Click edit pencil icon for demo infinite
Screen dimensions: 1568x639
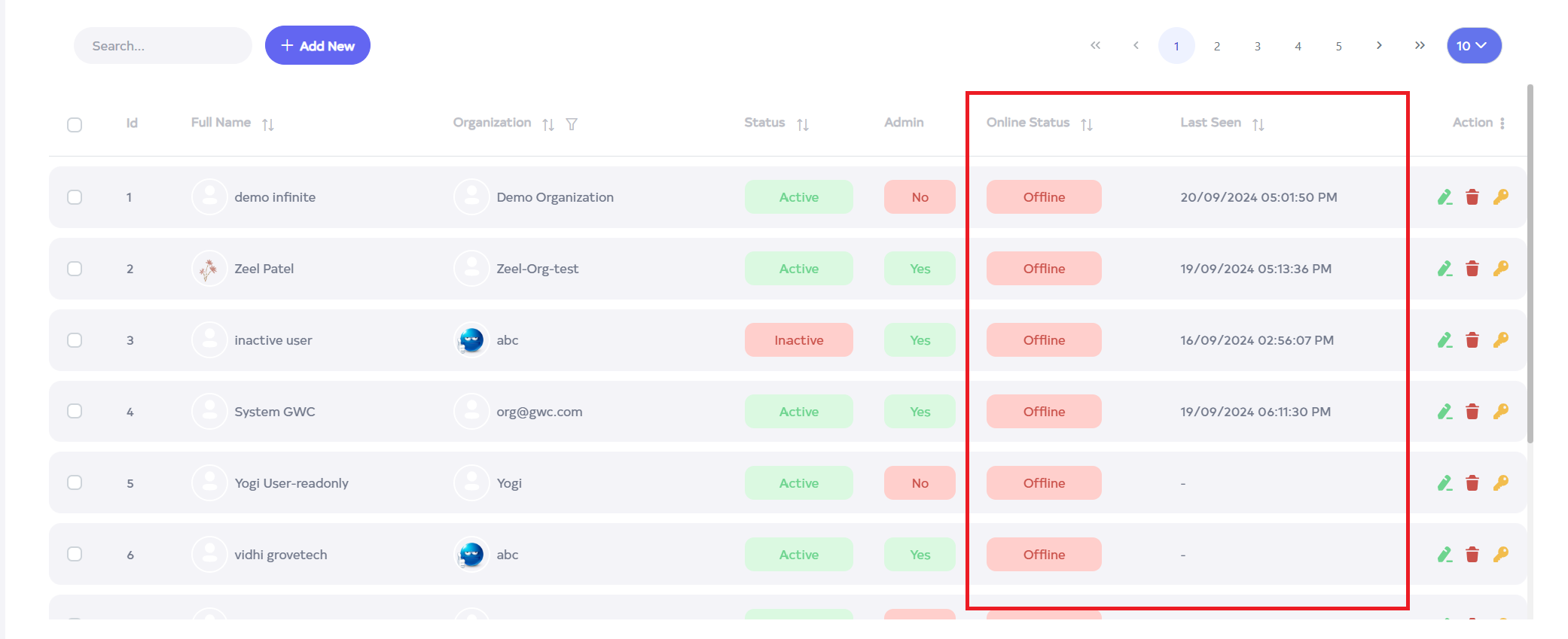click(x=1444, y=197)
